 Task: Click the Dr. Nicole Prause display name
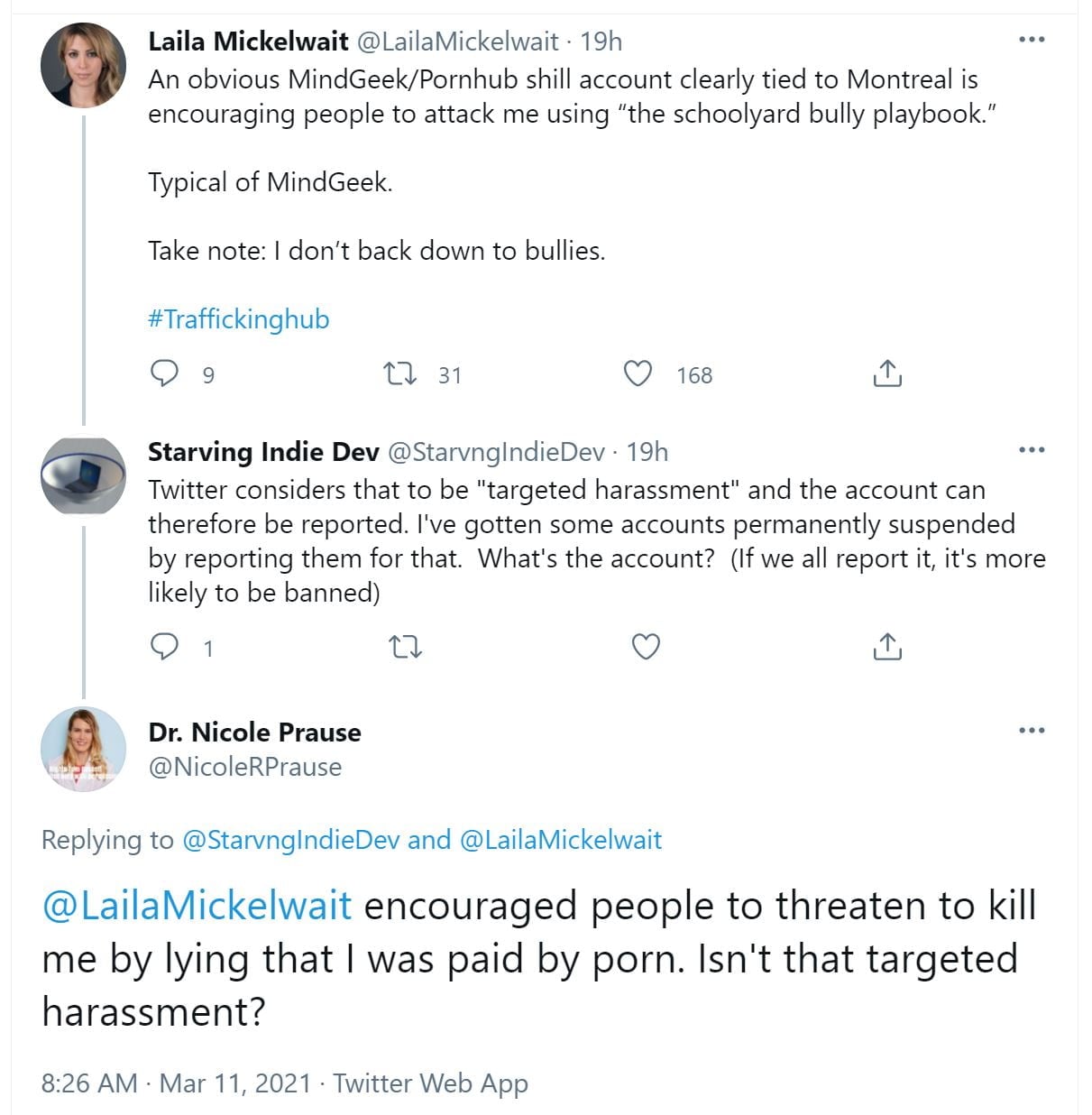tap(254, 733)
